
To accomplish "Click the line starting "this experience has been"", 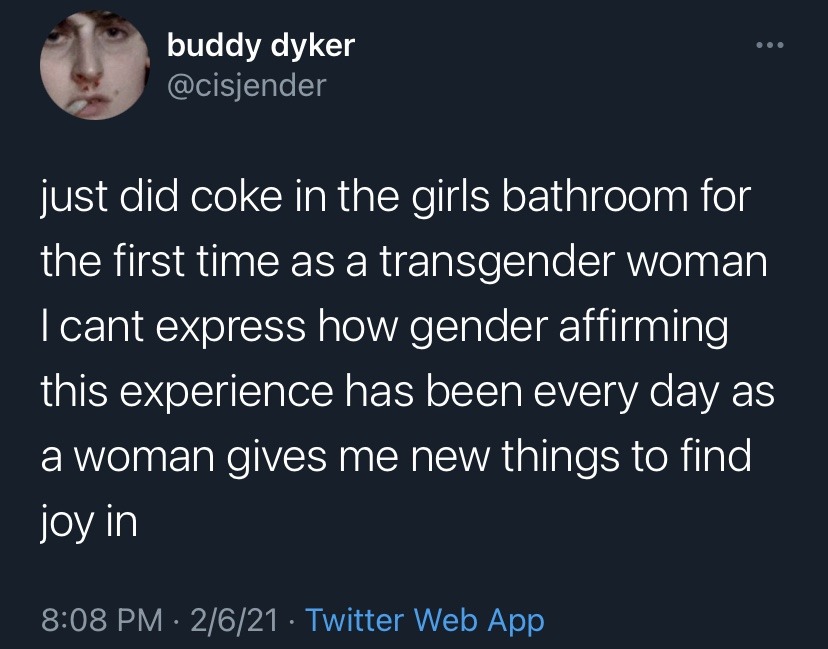I will (407, 391).
